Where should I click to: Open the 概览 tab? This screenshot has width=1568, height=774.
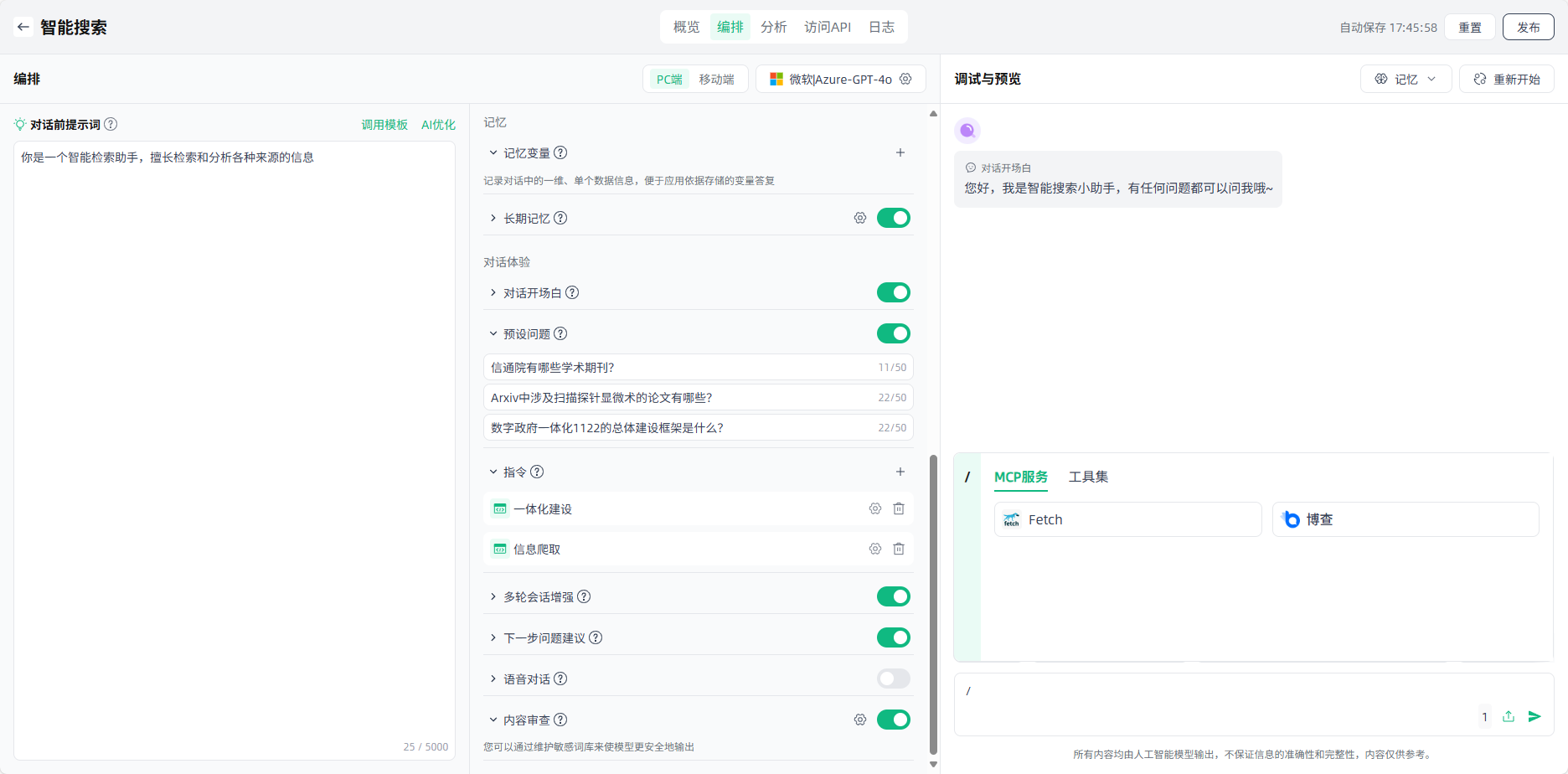[687, 27]
